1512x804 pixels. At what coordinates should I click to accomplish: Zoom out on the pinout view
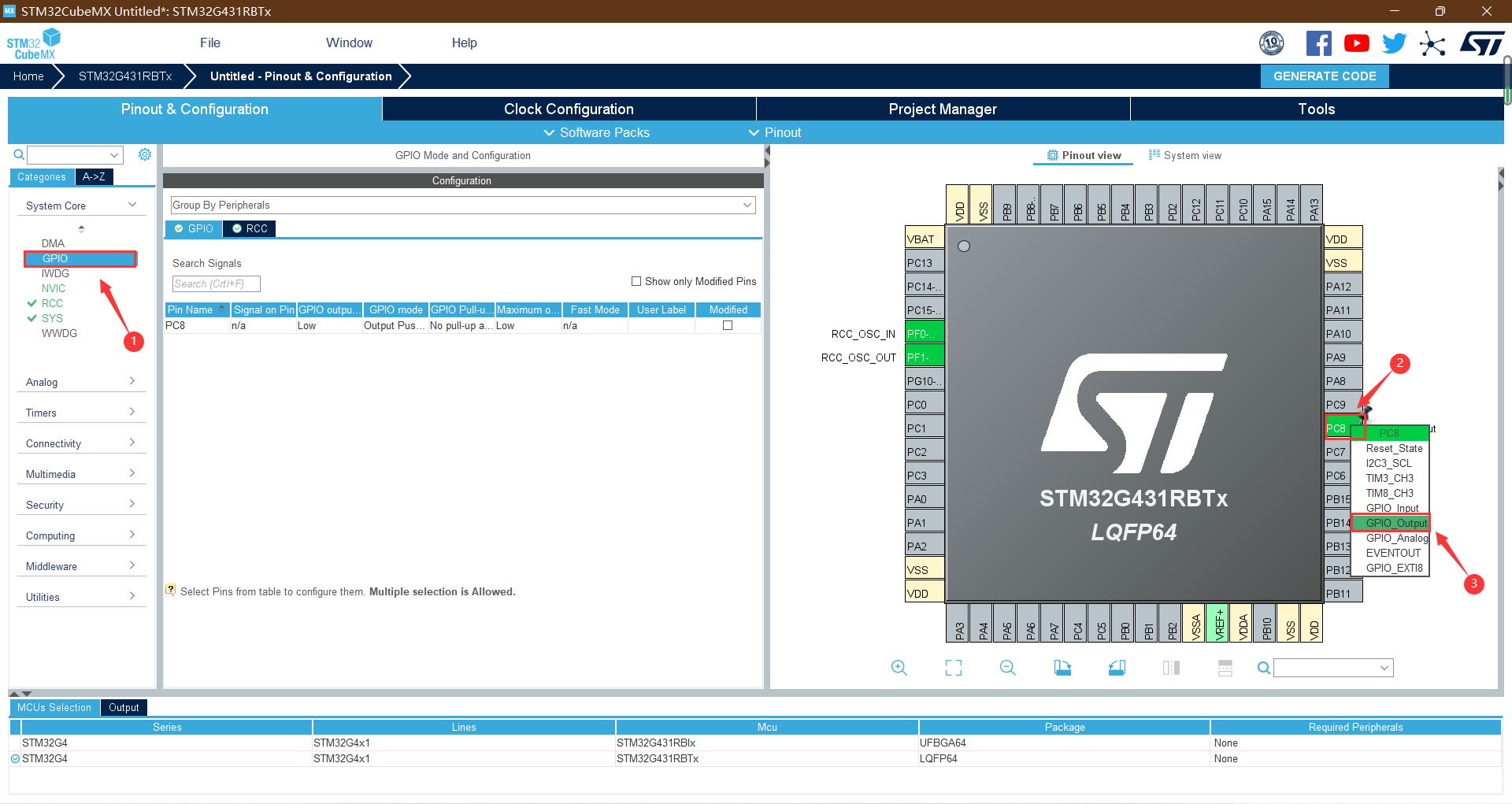pyautogui.click(x=1006, y=667)
